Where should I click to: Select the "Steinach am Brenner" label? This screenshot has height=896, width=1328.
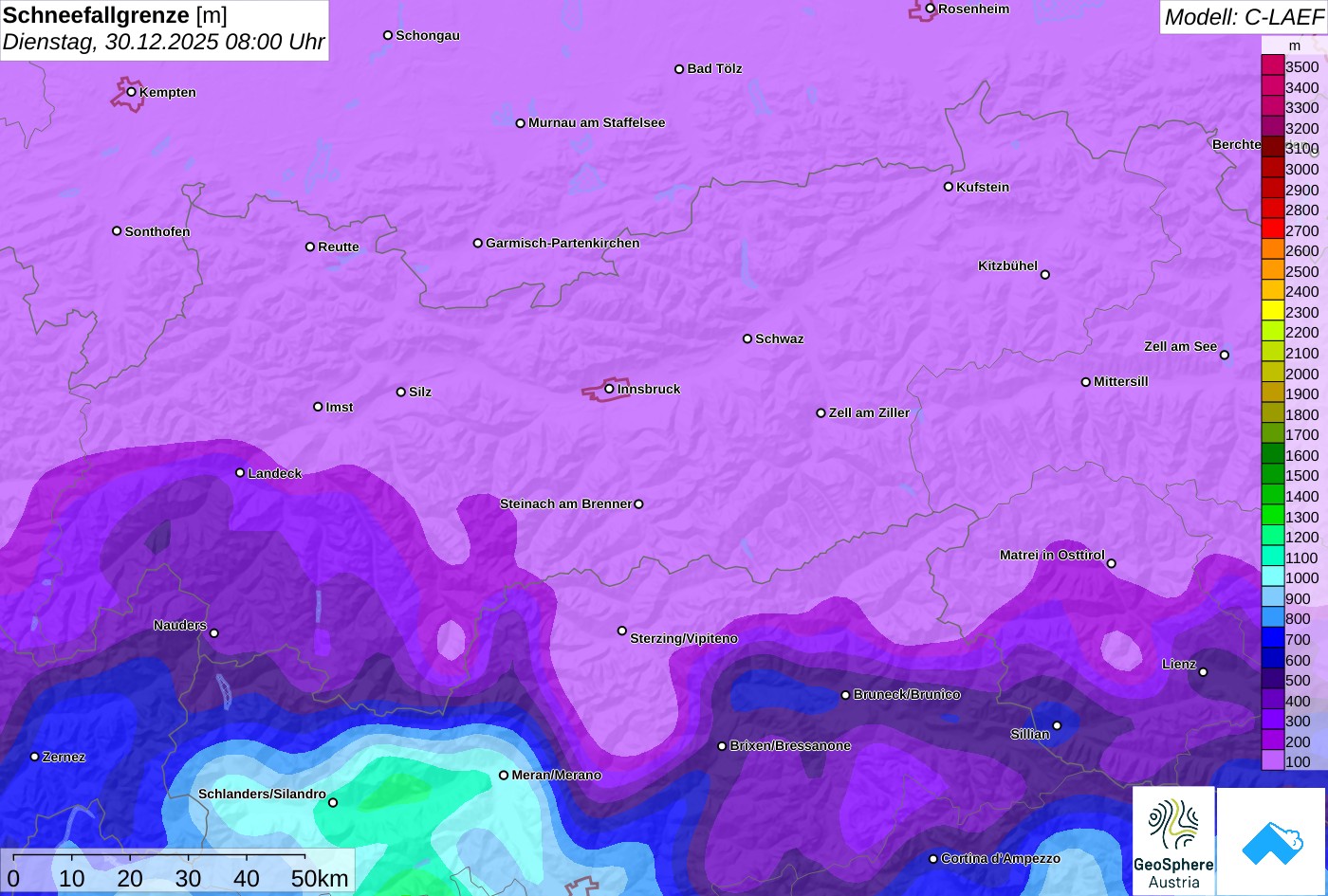coord(565,504)
